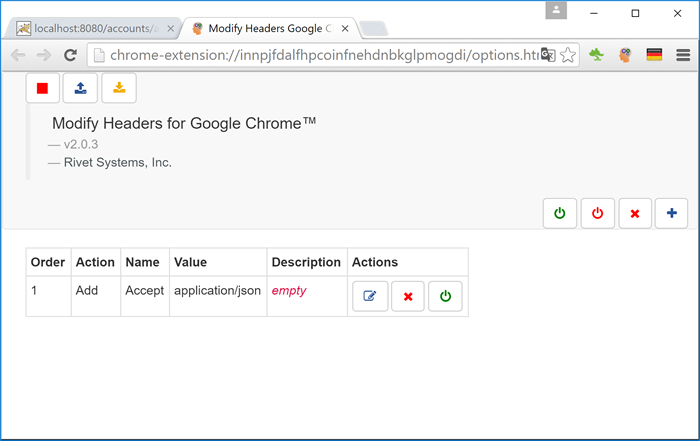Image resolution: width=700 pixels, height=441 pixels.
Task: Open the Chrome hamburger menu
Action: tap(683, 55)
